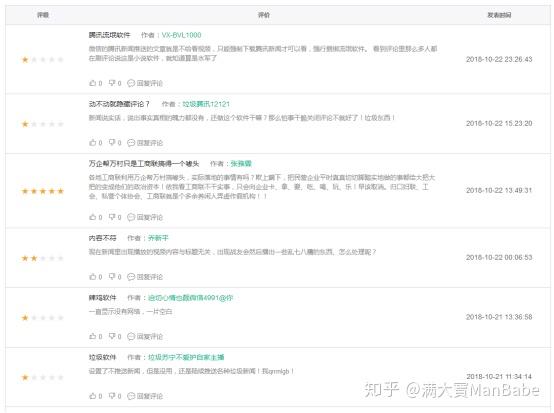Viewport: 554px width, 413px height.
Task: Open author link of 万企帮万村 review
Action: point(241,164)
